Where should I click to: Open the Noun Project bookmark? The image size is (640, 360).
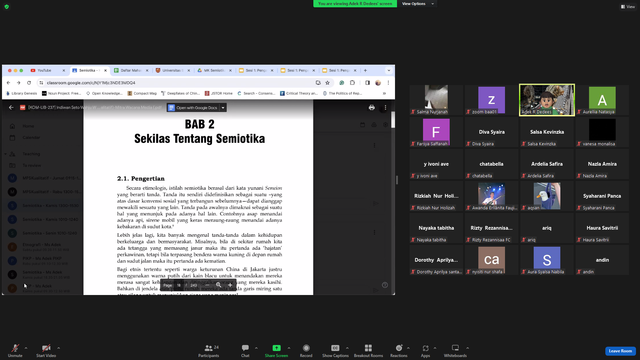(x=62, y=93)
